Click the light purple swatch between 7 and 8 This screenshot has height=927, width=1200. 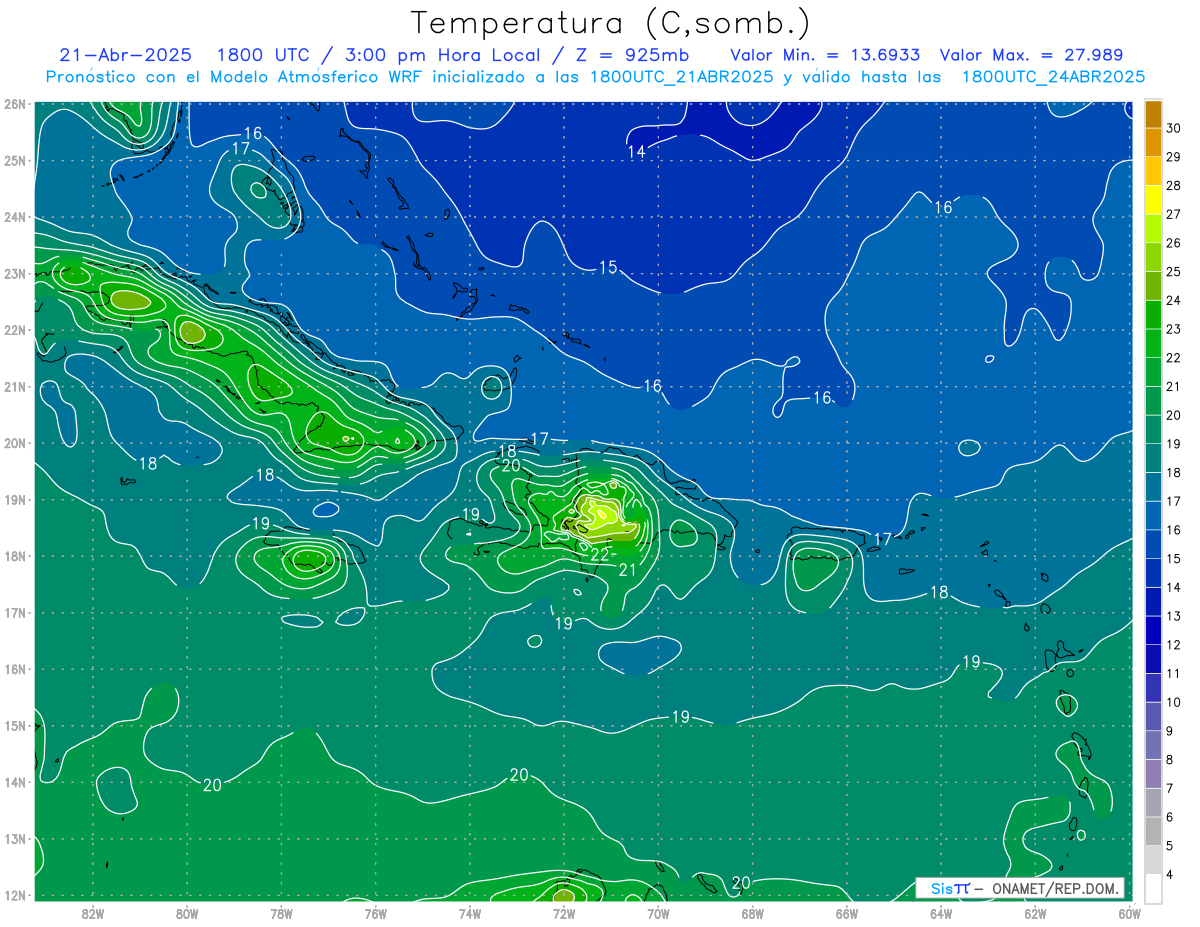[x=1153, y=773]
